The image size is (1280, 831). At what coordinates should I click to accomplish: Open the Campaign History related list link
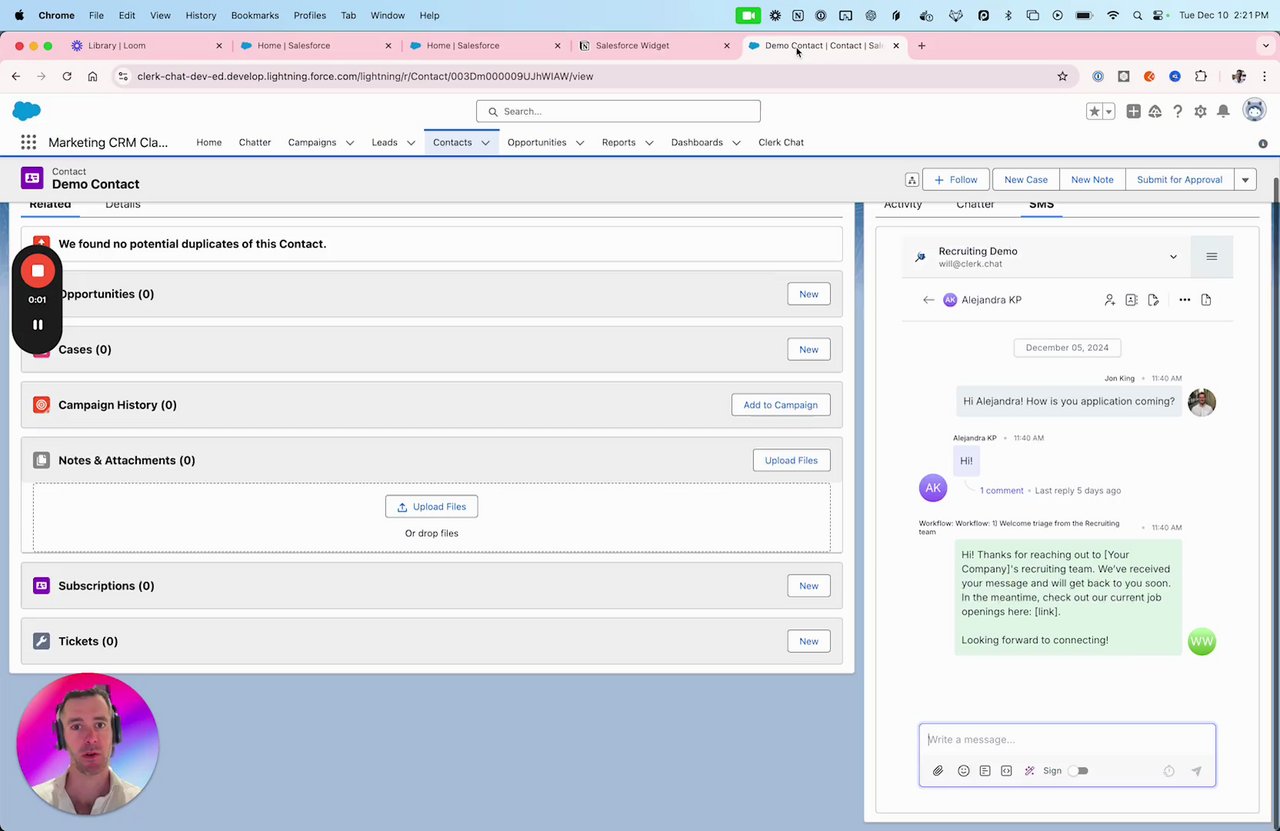117,405
